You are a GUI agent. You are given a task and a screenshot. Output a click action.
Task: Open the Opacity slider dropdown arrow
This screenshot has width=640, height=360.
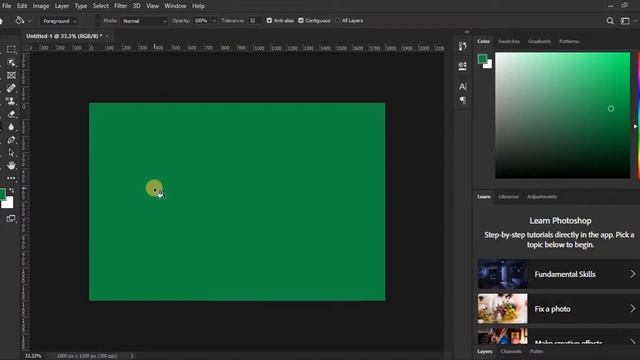(x=213, y=21)
